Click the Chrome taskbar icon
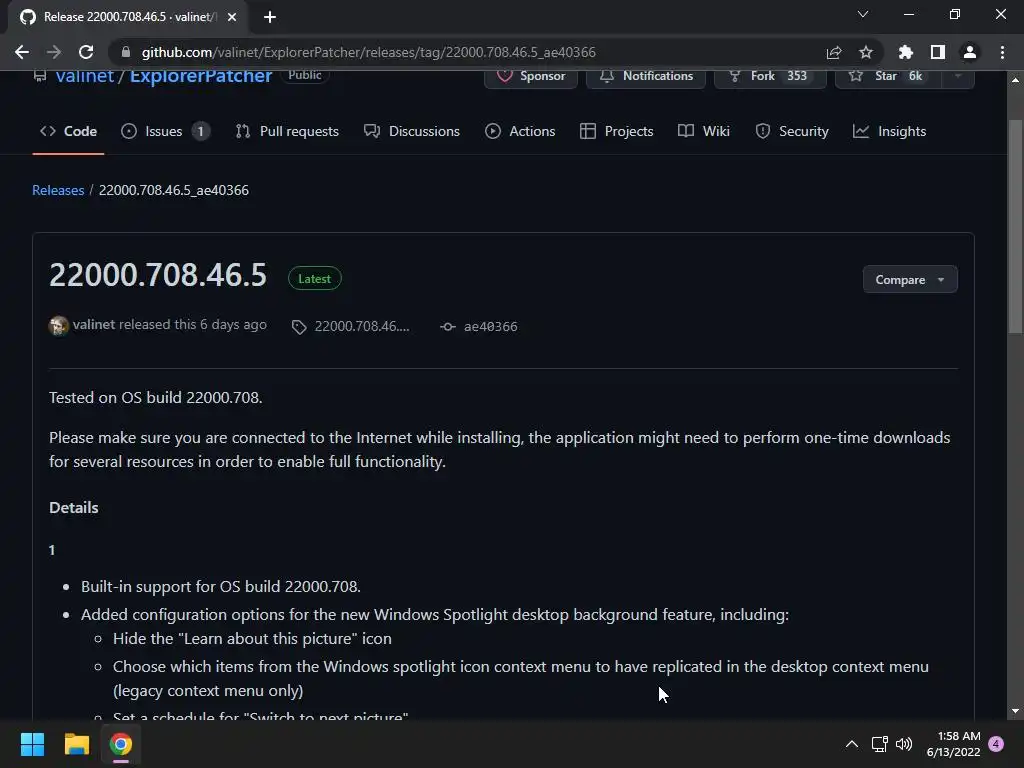The width and height of the screenshot is (1024, 768). pos(121,744)
